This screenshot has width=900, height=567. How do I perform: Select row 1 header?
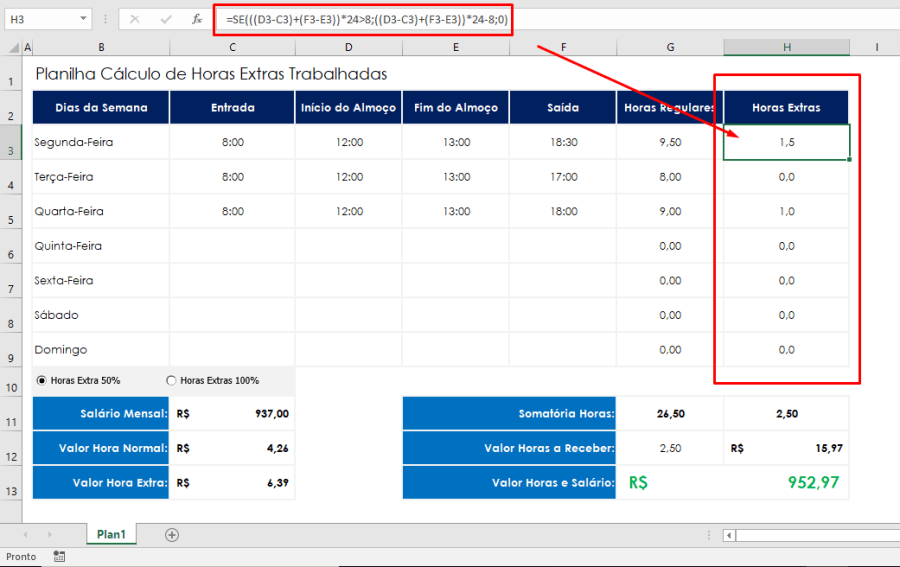click(11, 73)
